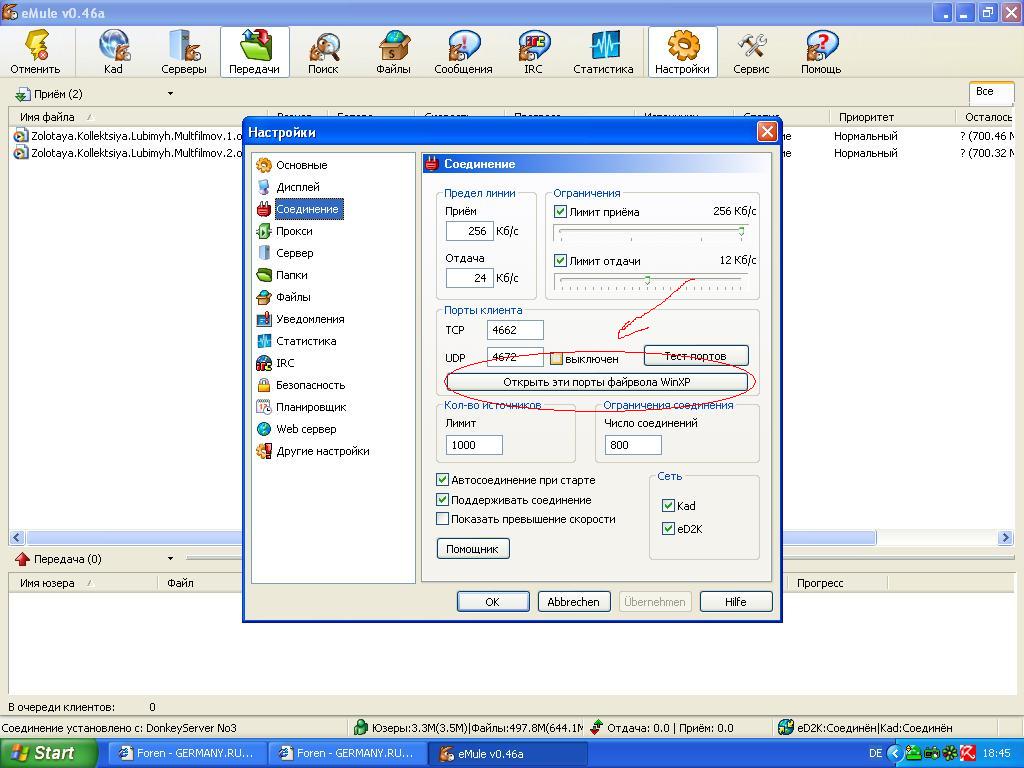Open the Сообщения messages toolbar icon

click(x=463, y=52)
